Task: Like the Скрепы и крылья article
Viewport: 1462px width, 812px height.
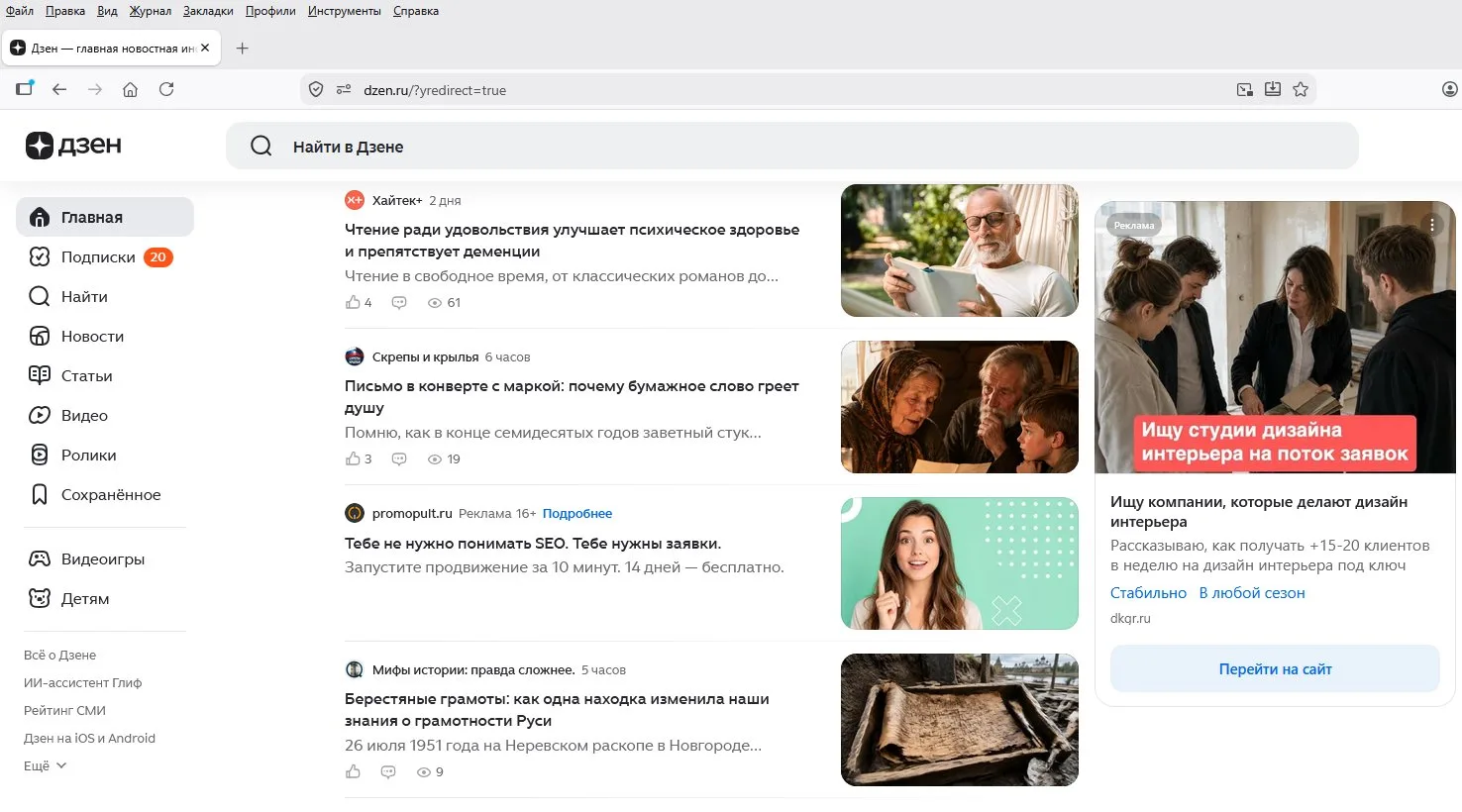Action: [x=353, y=458]
